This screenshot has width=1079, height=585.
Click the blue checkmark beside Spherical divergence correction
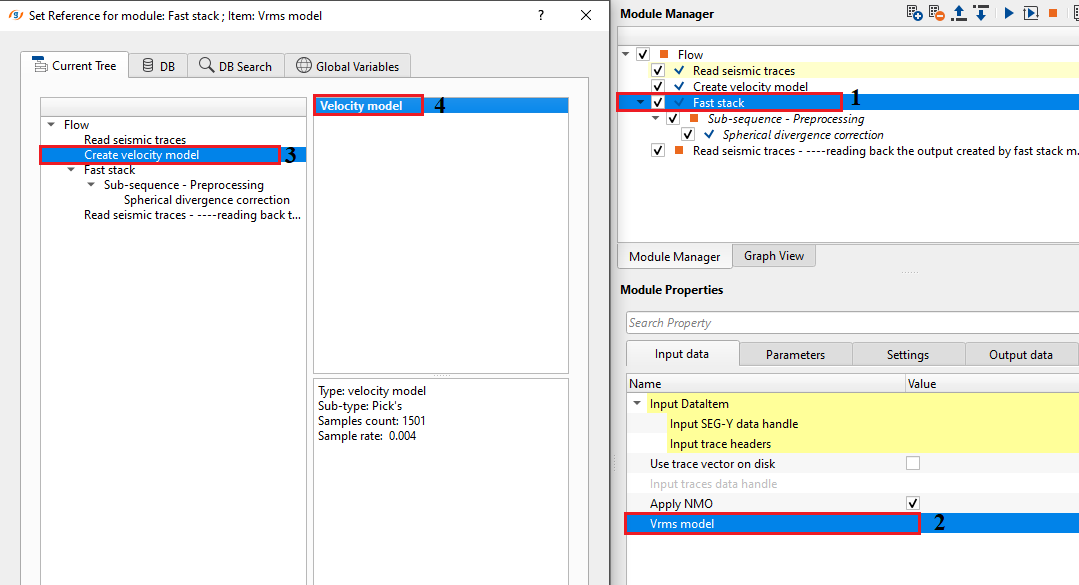709,134
